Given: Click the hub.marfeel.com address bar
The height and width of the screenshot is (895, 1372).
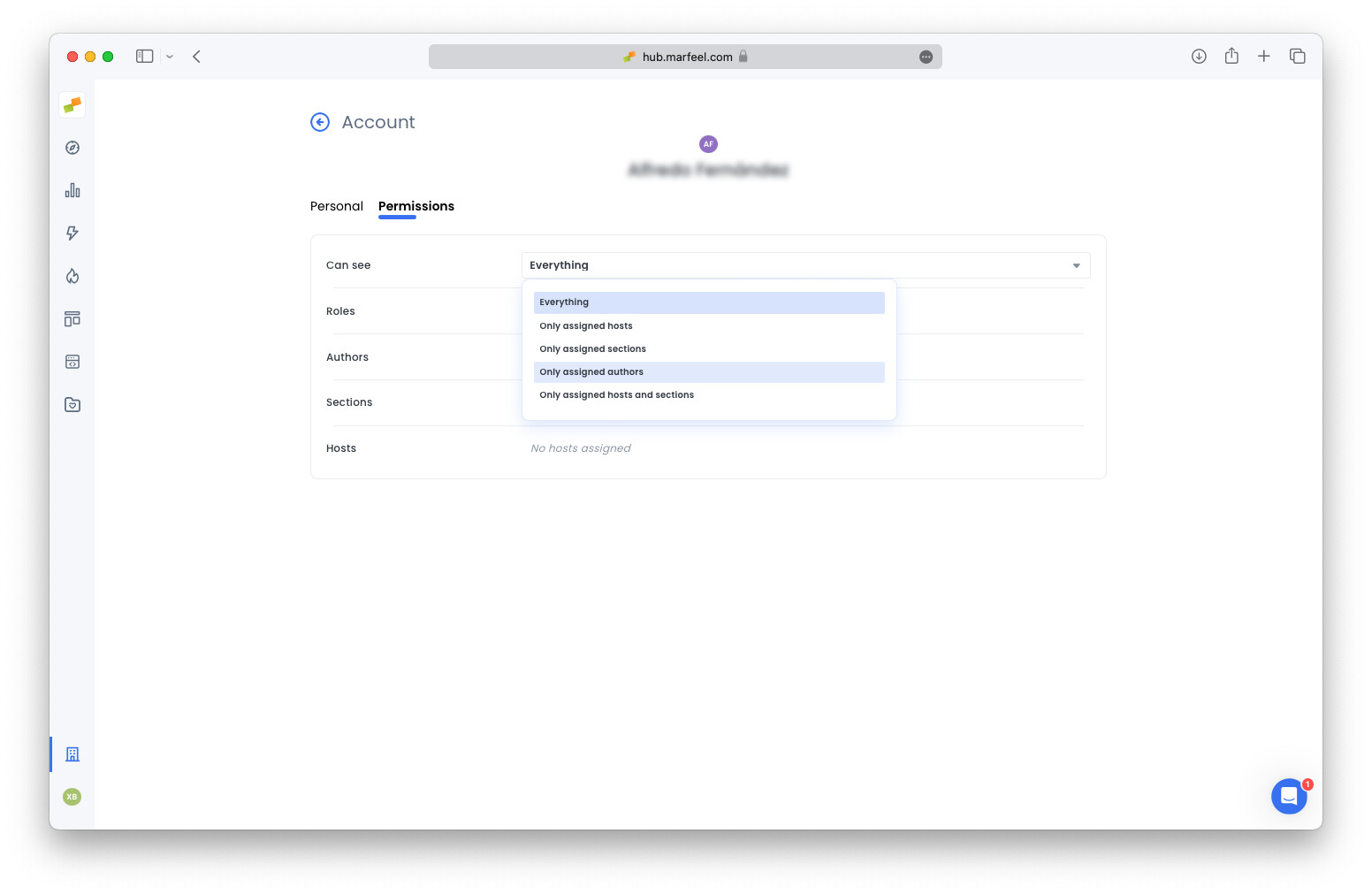Looking at the screenshot, I should [x=685, y=56].
